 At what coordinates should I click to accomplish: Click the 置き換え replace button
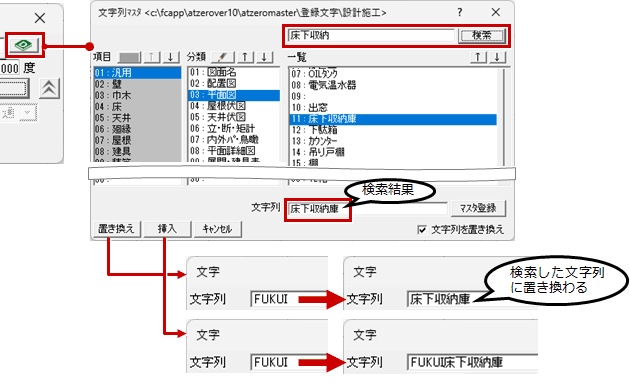pyautogui.click(x=117, y=229)
